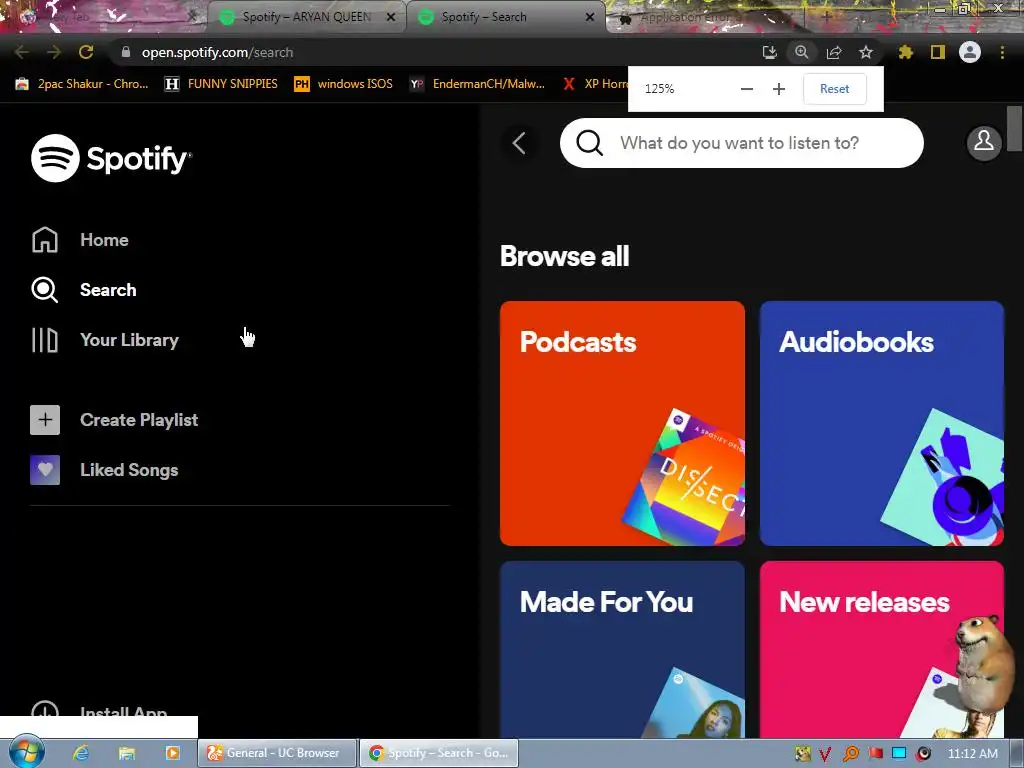Open the windows ISOS bookmark
1024x768 pixels.
pos(344,84)
